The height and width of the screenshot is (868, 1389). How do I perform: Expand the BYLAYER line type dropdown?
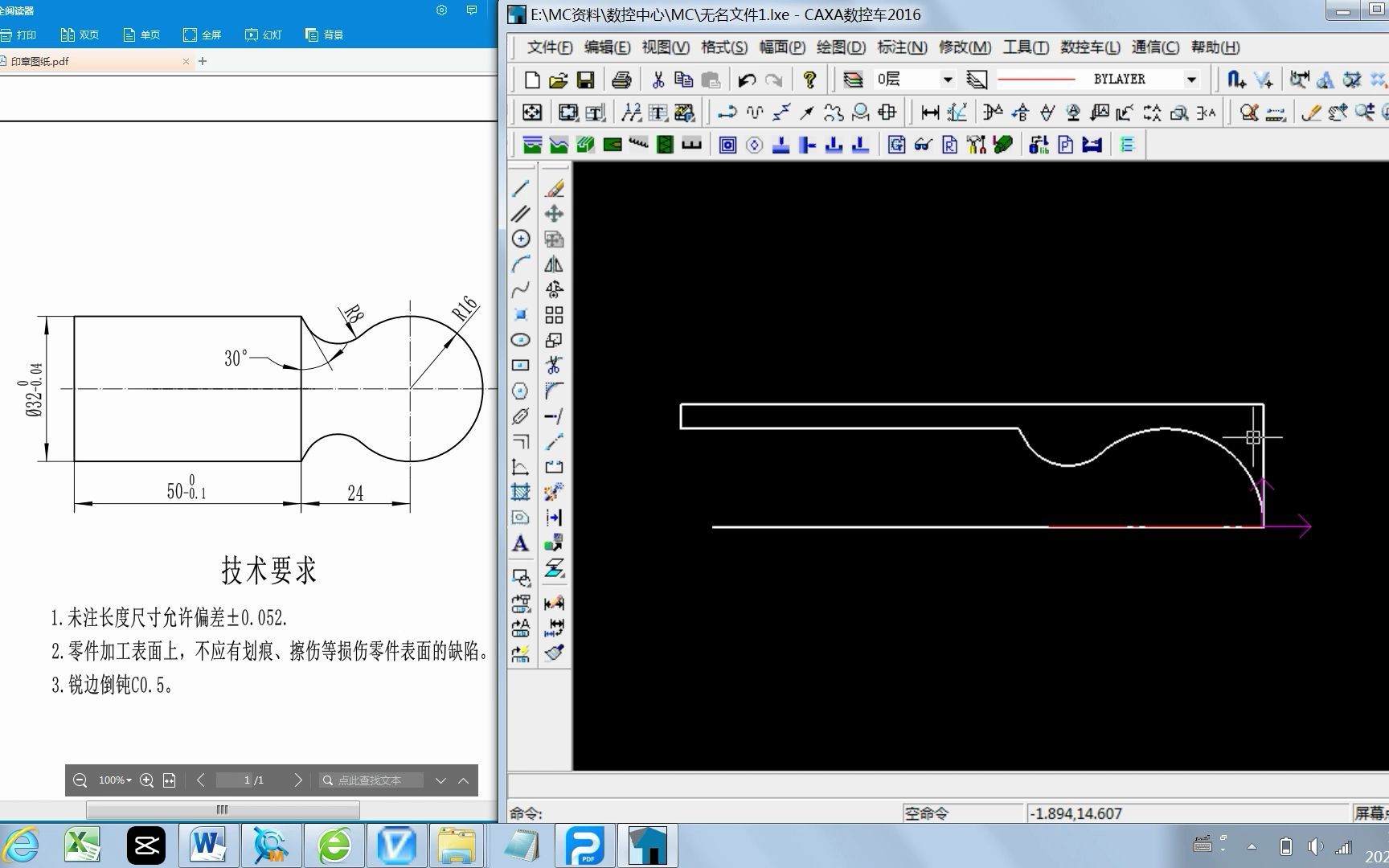tap(1191, 80)
